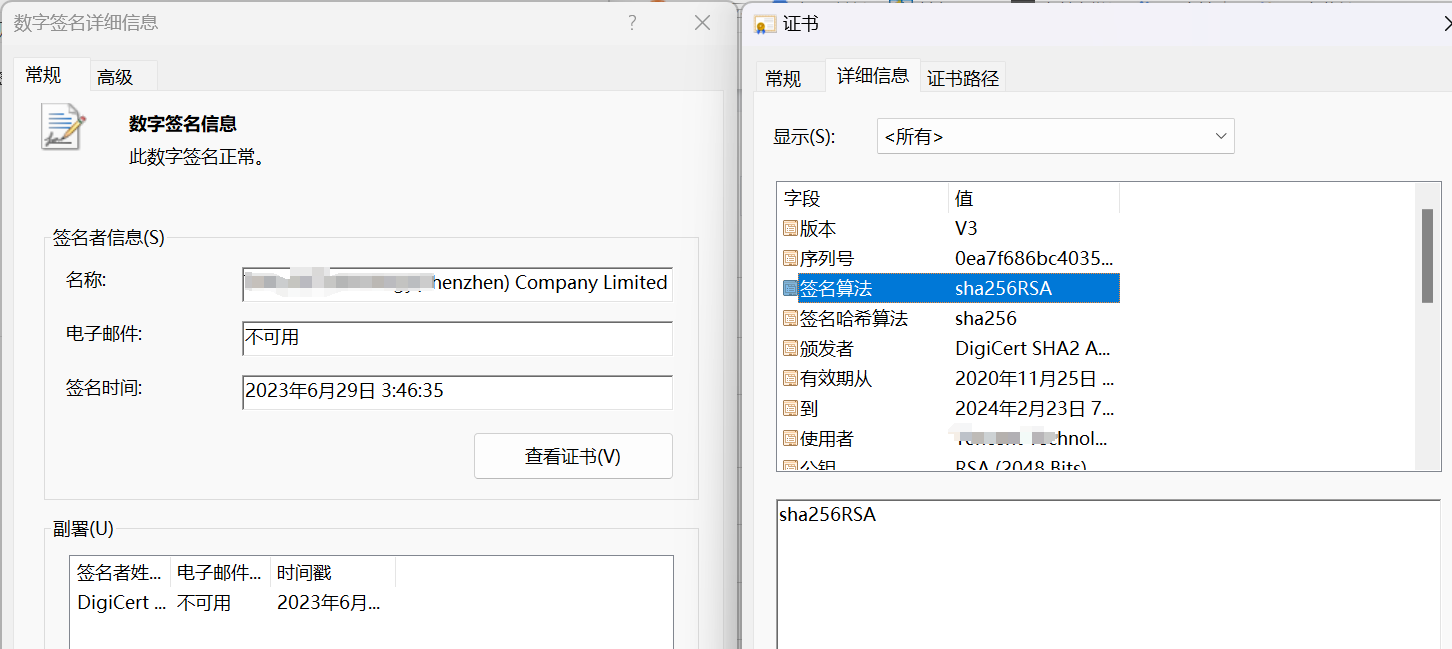Click the 值 column header
This screenshot has height=649, width=1452.
[x=1034, y=198]
